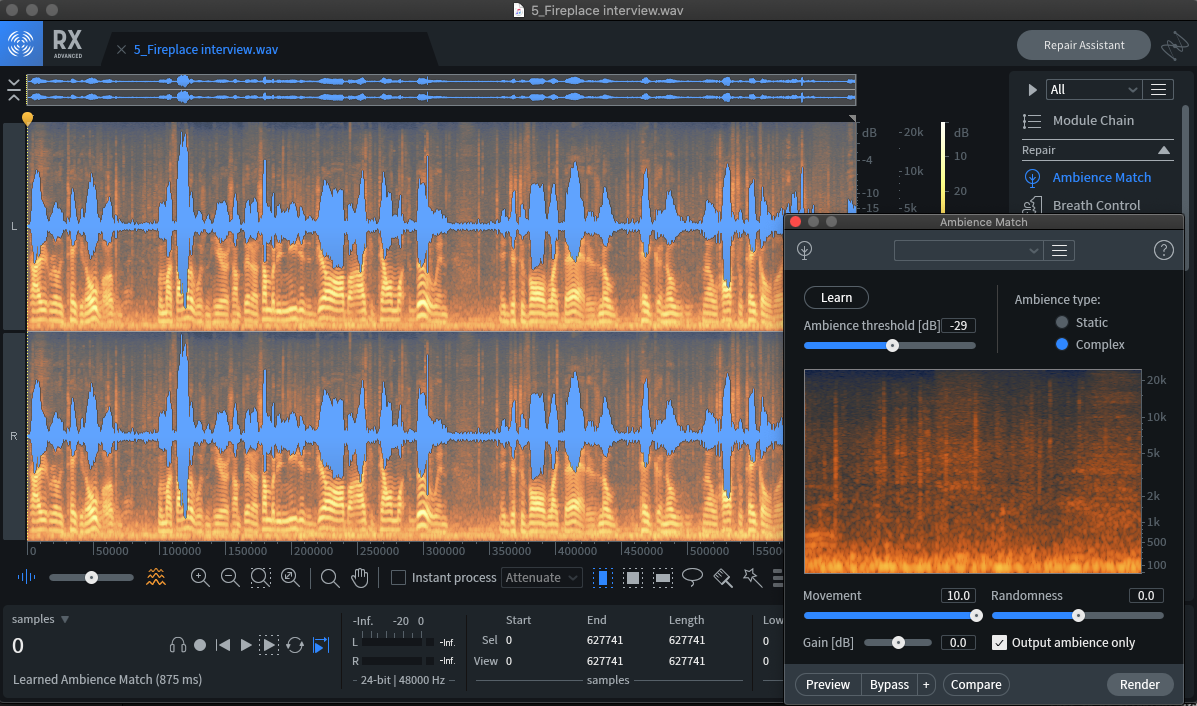Screen dimensions: 1197x706
Task: Select the Magic Wand tool
Action: click(x=753, y=578)
